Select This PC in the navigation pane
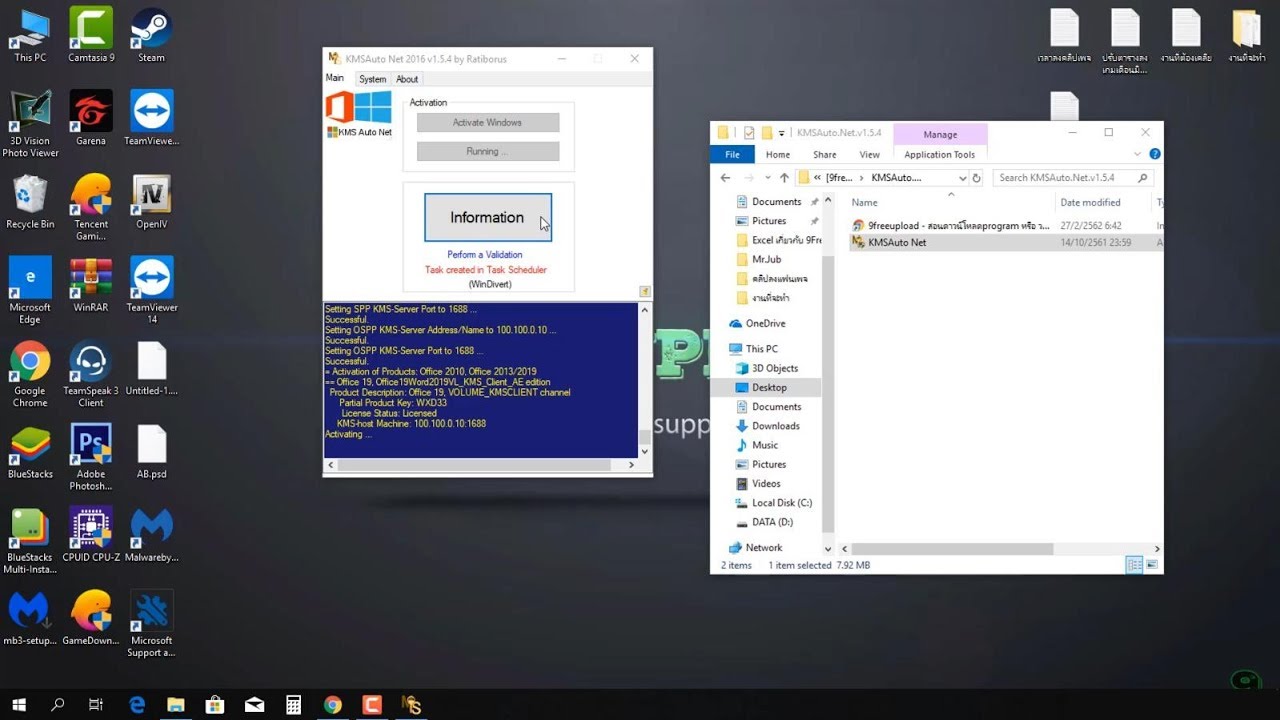Screen dimensions: 1280x720 (x=761, y=349)
